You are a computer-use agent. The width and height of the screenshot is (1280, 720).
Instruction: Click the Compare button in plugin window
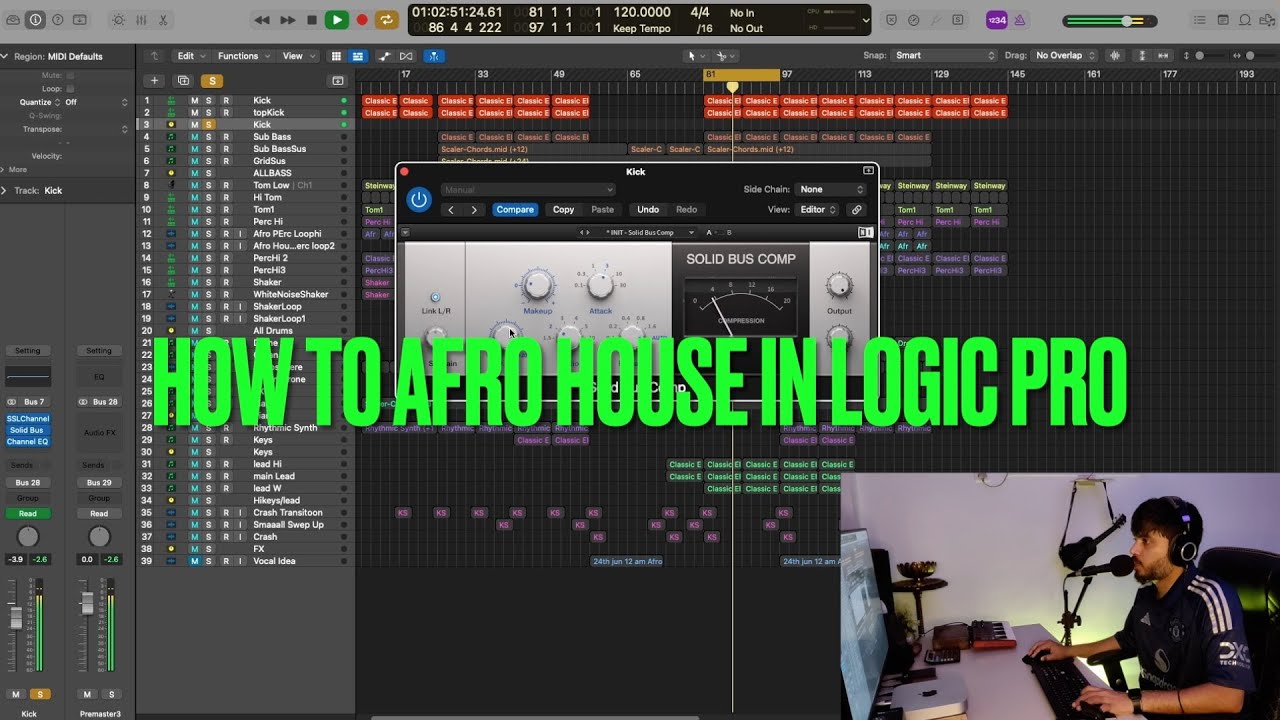[x=515, y=210]
